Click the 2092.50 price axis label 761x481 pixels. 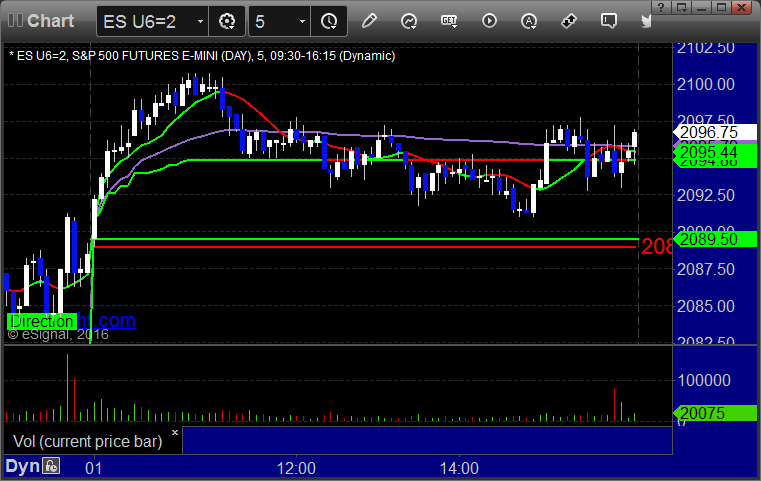(x=706, y=195)
